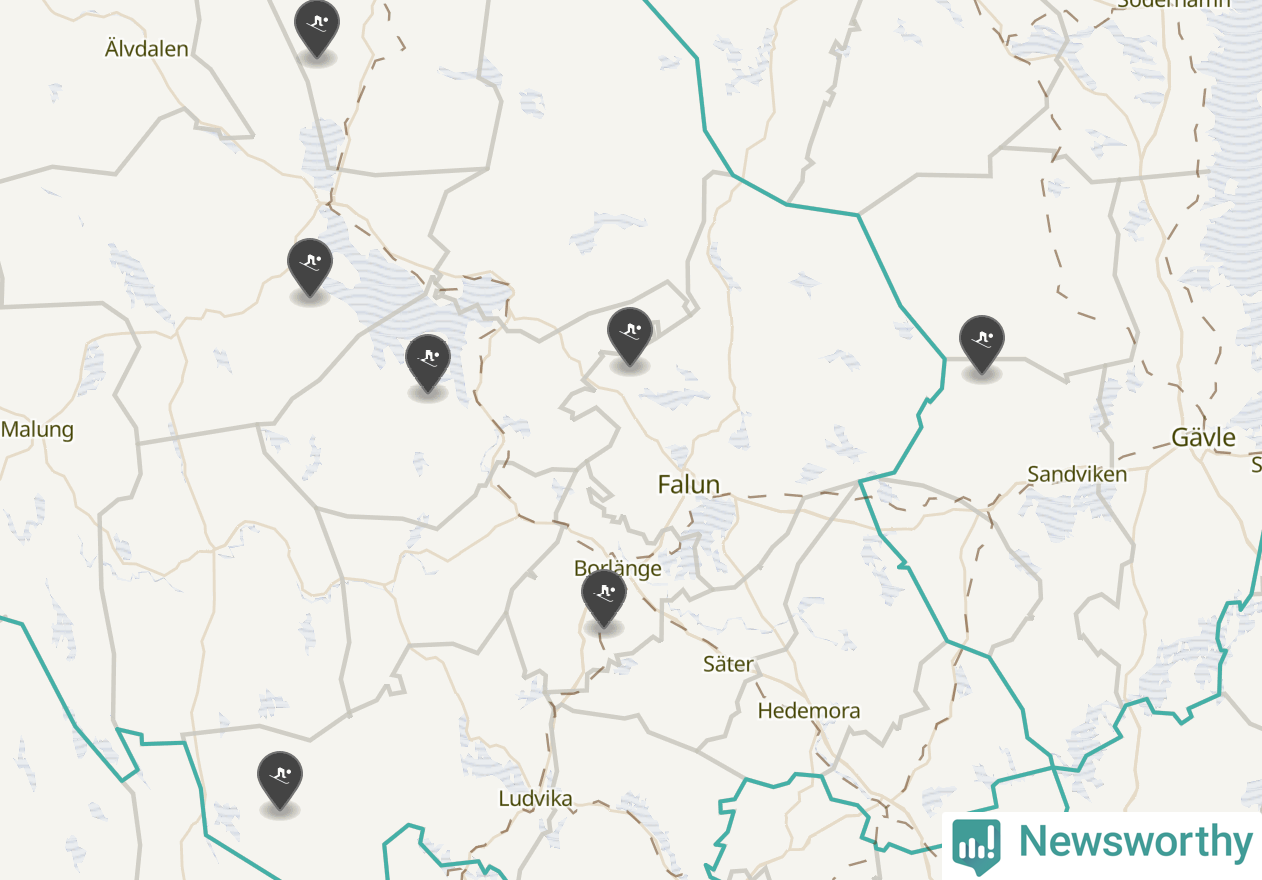Click the Gävle city label
Screen dimensions: 1262x880
[1203, 438]
